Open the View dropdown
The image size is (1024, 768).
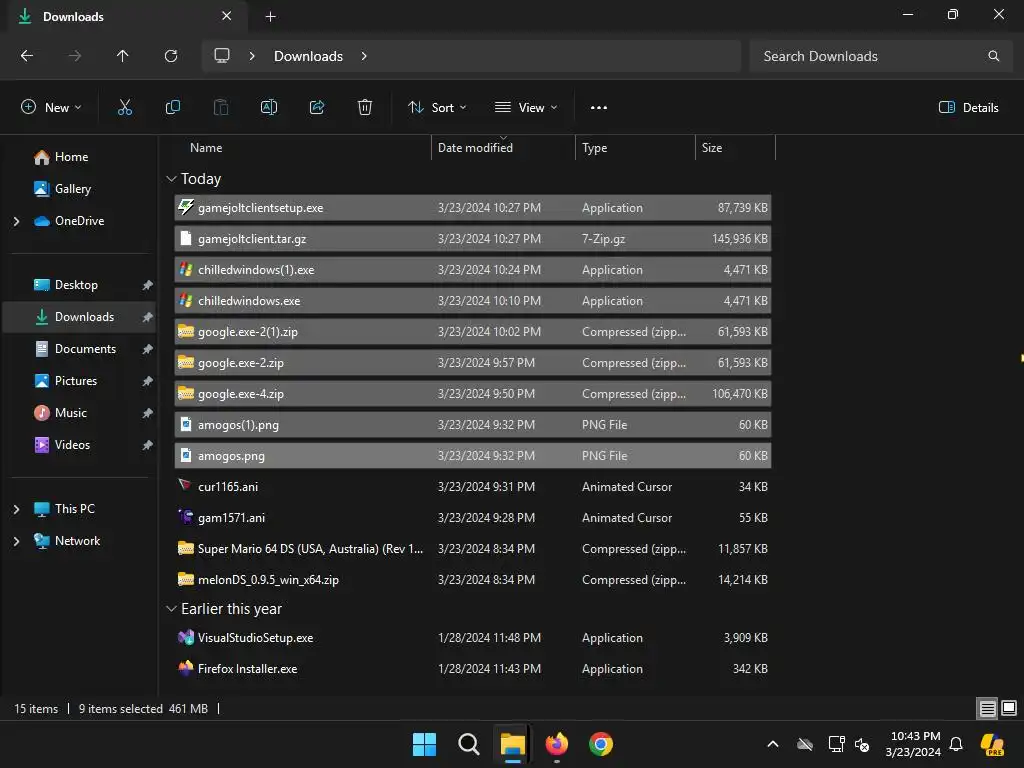click(526, 108)
